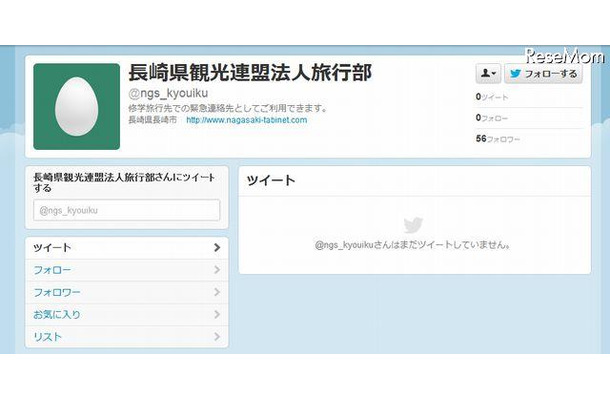Screen dimensions: 610x400
Task: Click chevron arrow on お気に入り row
Action: [217, 314]
